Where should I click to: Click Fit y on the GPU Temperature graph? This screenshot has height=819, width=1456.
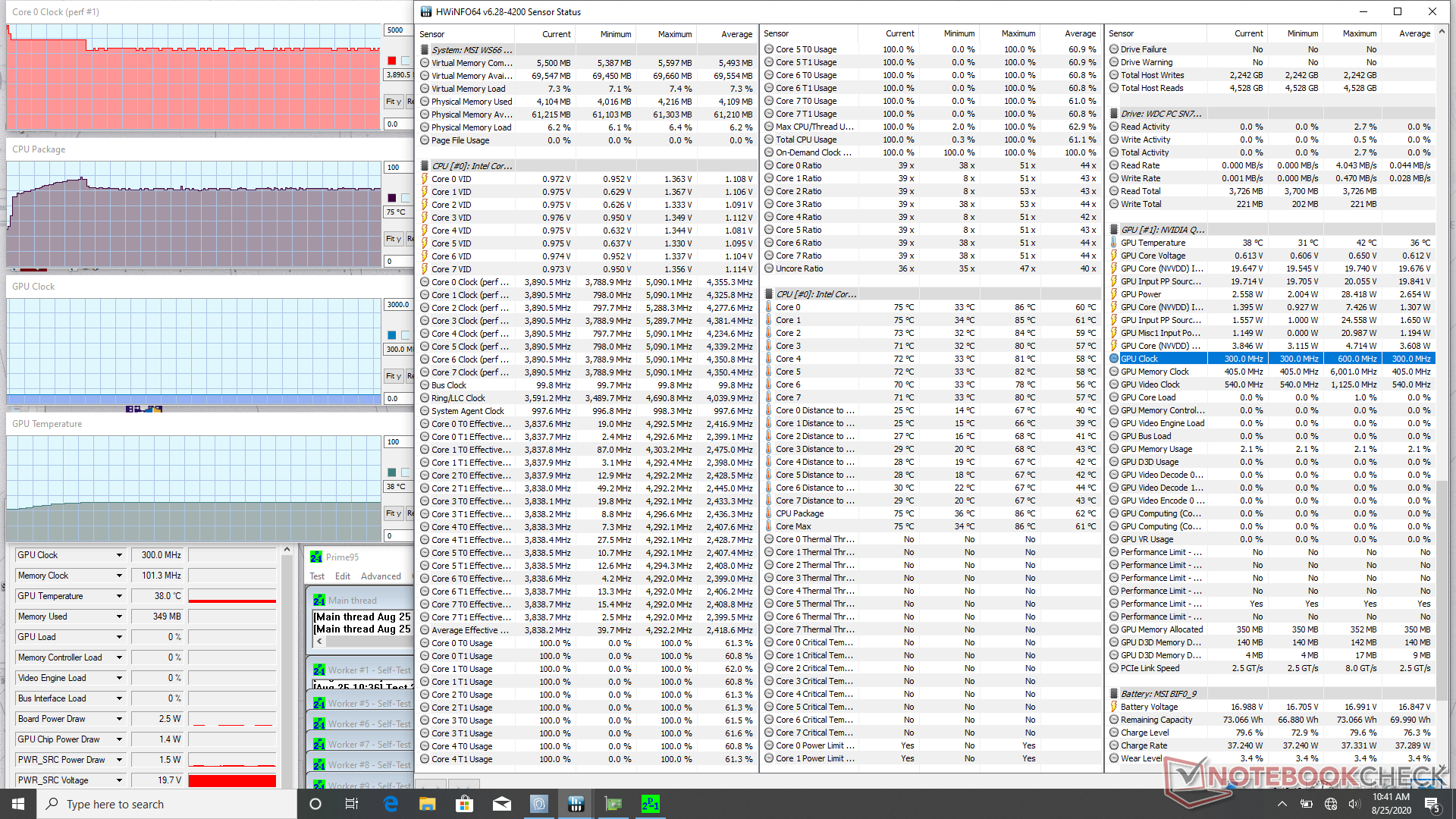click(x=393, y=513)
